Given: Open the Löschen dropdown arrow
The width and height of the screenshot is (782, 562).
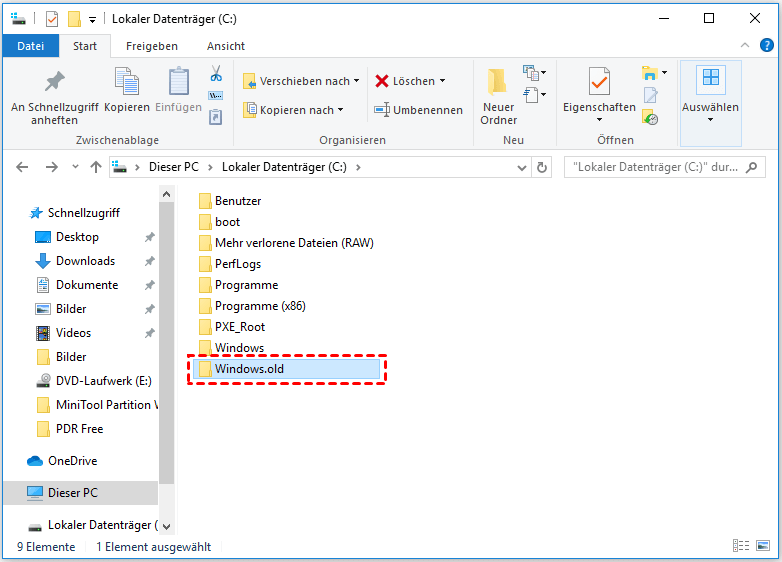Looking at the screenshot, I should (x=442, y=81).
